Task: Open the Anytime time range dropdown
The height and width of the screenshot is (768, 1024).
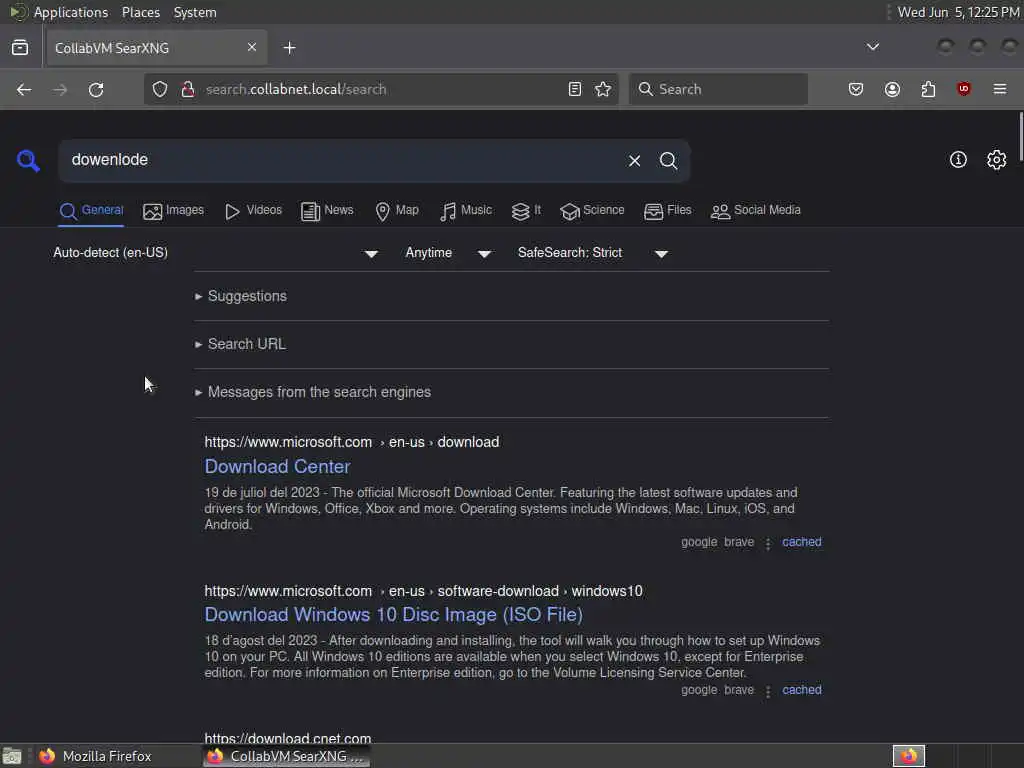Action: (448, 253)
